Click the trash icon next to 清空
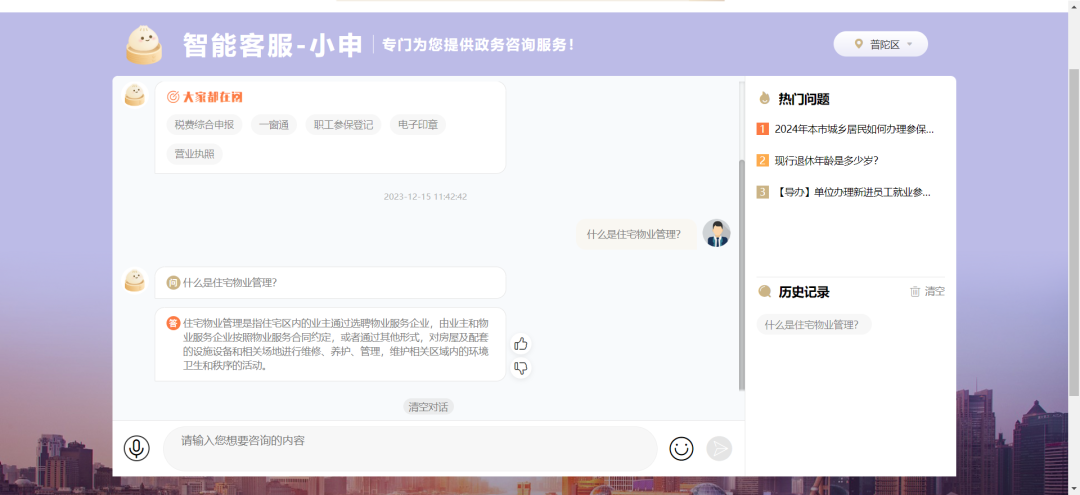This screenshot has height=495, width=1080. [915, 292]
